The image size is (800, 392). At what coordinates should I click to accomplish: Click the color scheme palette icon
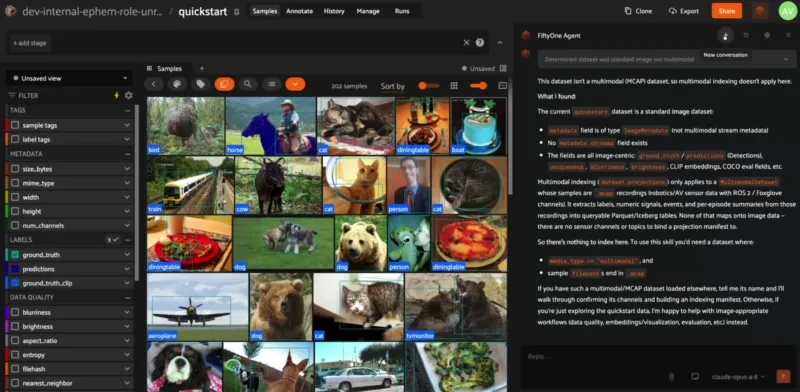[x=177, y=84]
